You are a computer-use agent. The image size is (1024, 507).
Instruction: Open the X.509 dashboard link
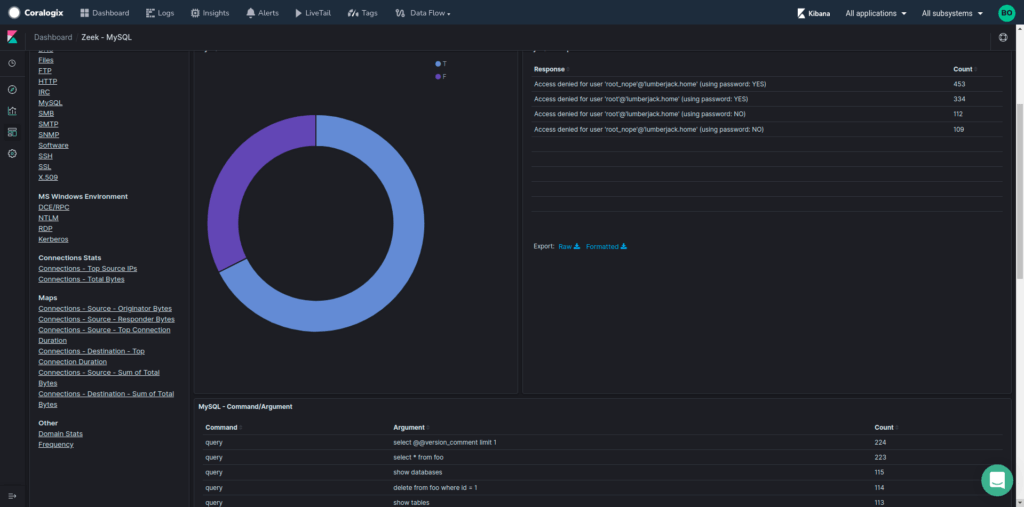tap(48, 177)
